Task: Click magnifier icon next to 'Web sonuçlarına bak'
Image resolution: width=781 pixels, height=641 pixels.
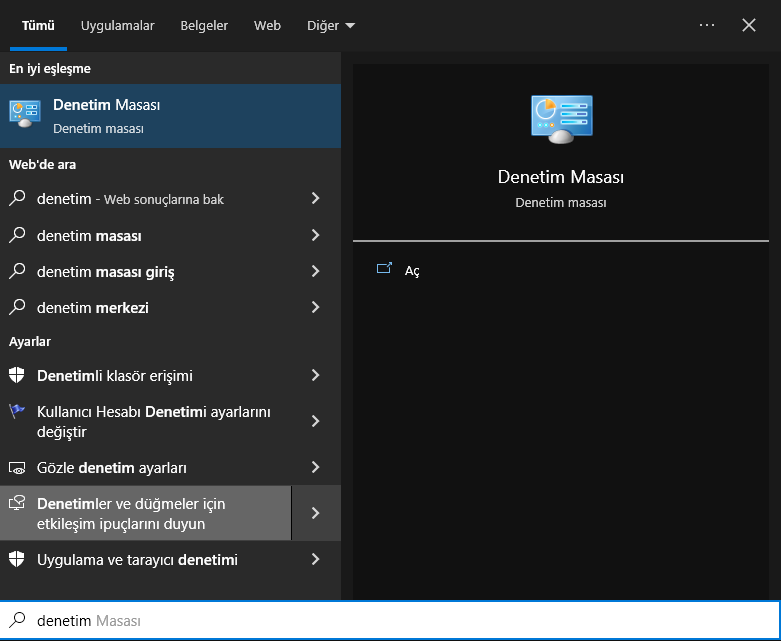Action: (17, 198)
